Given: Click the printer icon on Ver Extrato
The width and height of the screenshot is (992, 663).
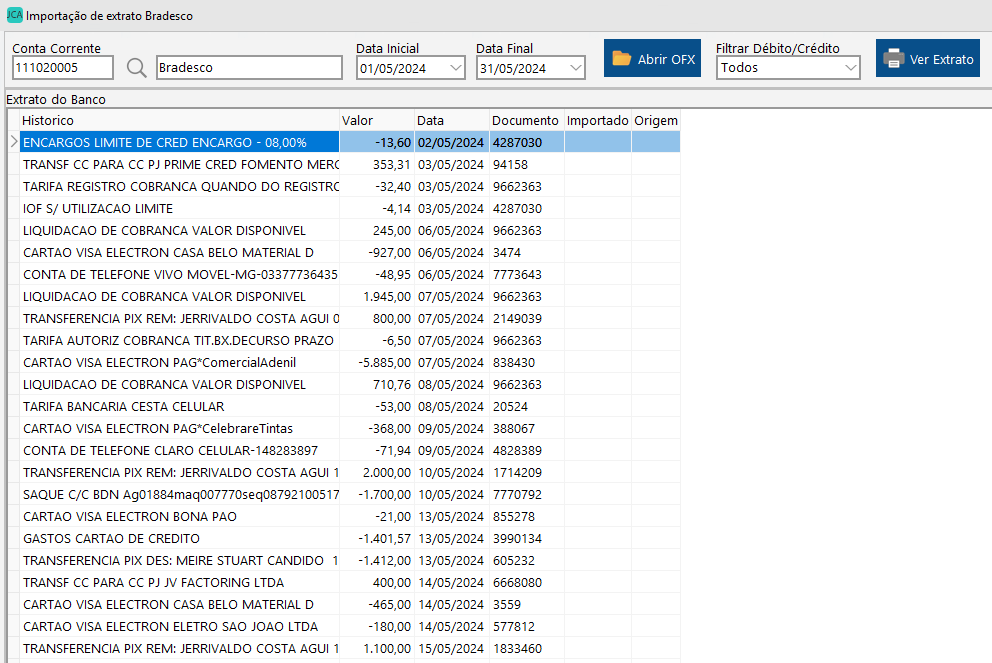Looking at the screenshot, I should pos(893,59).
